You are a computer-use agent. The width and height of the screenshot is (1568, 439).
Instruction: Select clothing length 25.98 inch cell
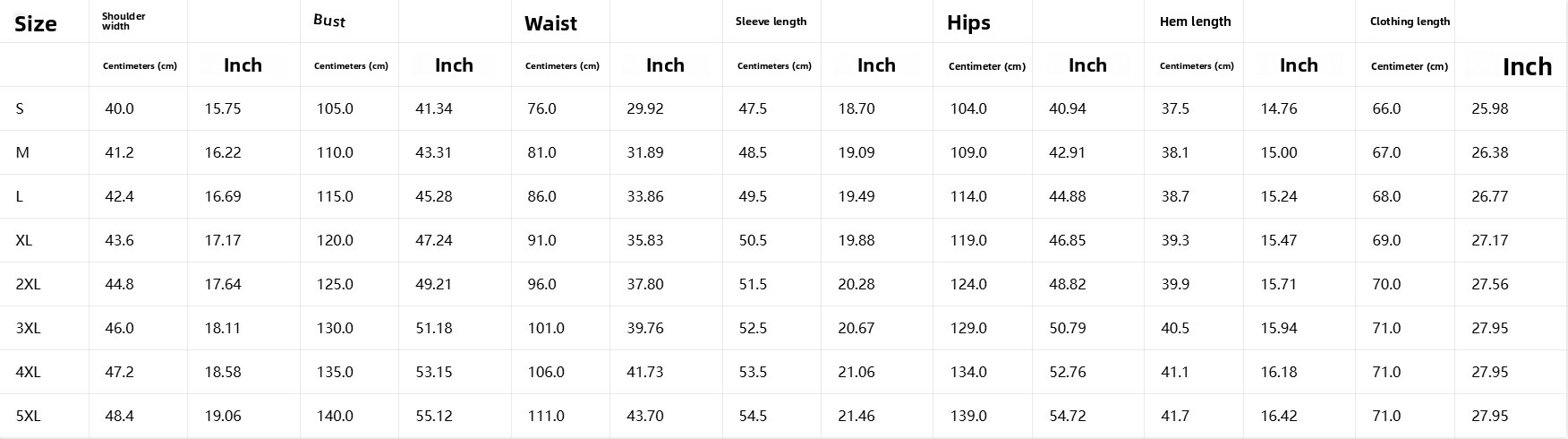coord(1490,108)
